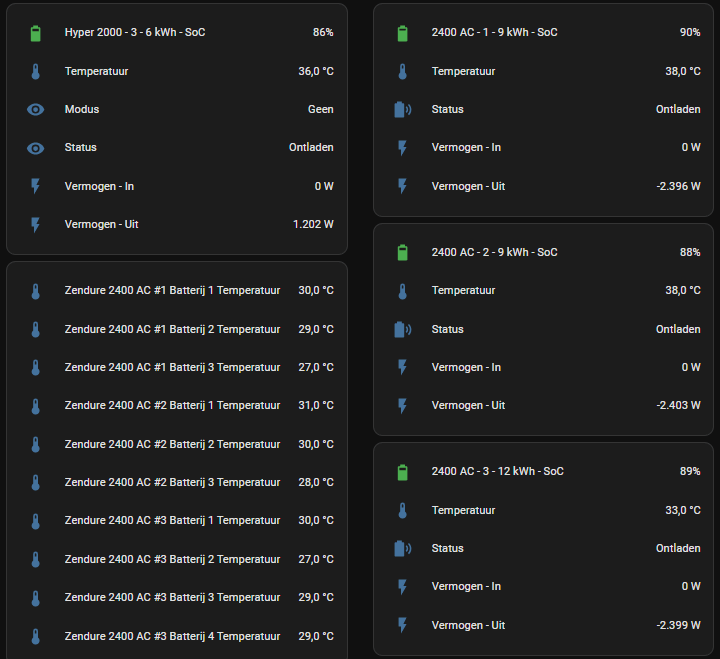
Task: Click the 88% SoC value
Action: click(690, 252)
